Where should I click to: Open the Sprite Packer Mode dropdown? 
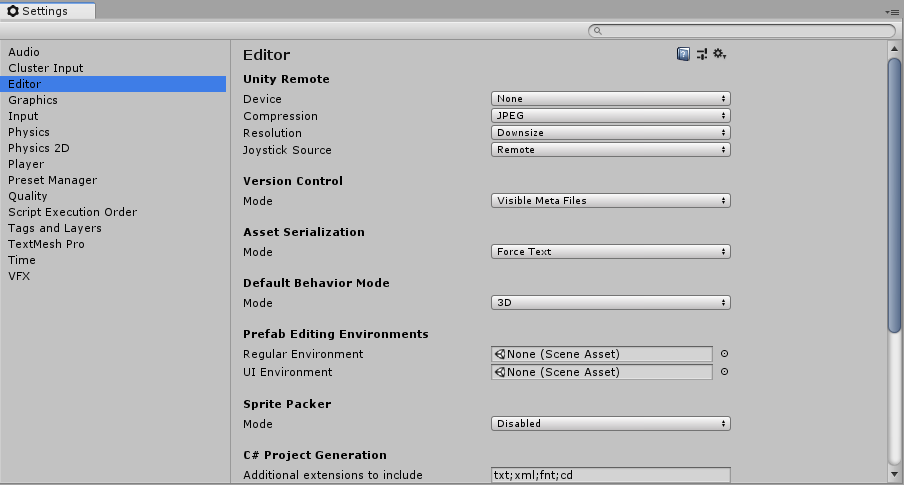[x=611, y=423]
